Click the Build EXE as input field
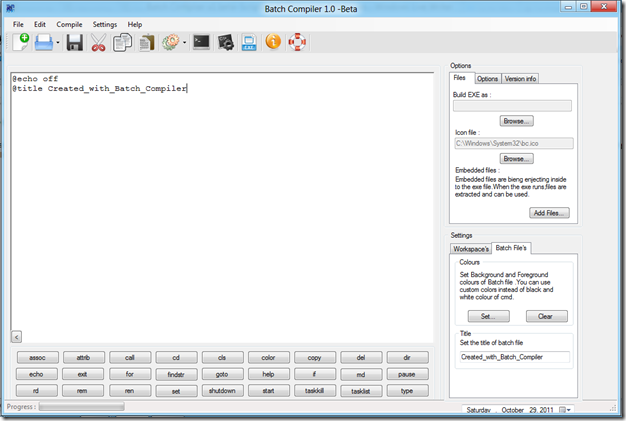626x421 pixels. point(512,106)
